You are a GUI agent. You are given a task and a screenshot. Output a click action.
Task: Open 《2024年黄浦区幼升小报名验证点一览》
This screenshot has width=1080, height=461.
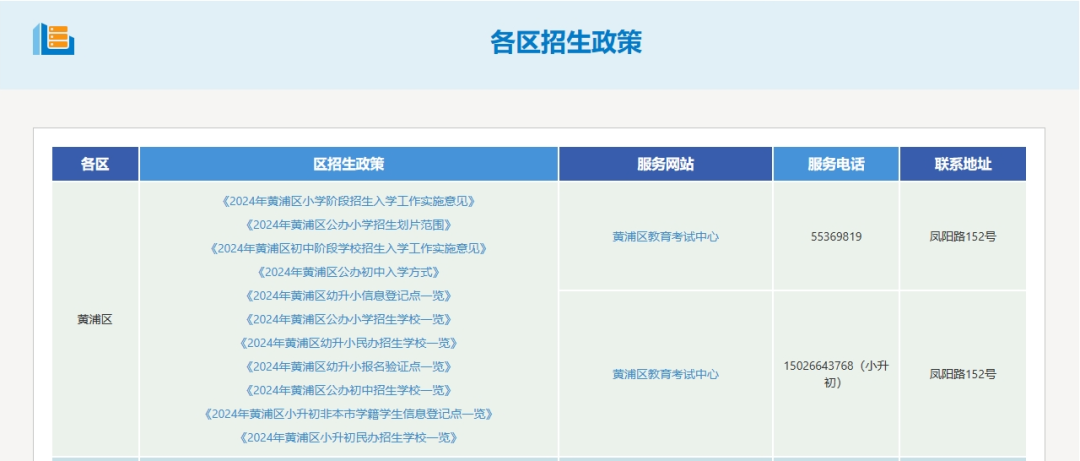pyautogui.click(x=349, y=366)
